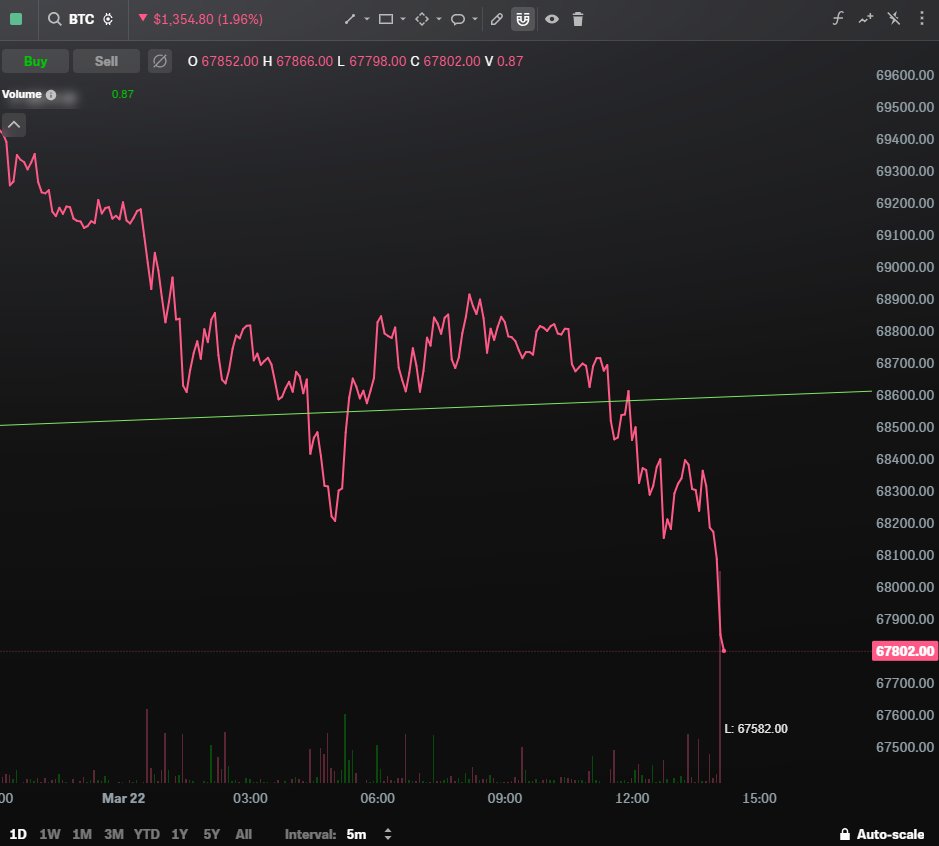Open indicators via the function icon

[838, 19]
